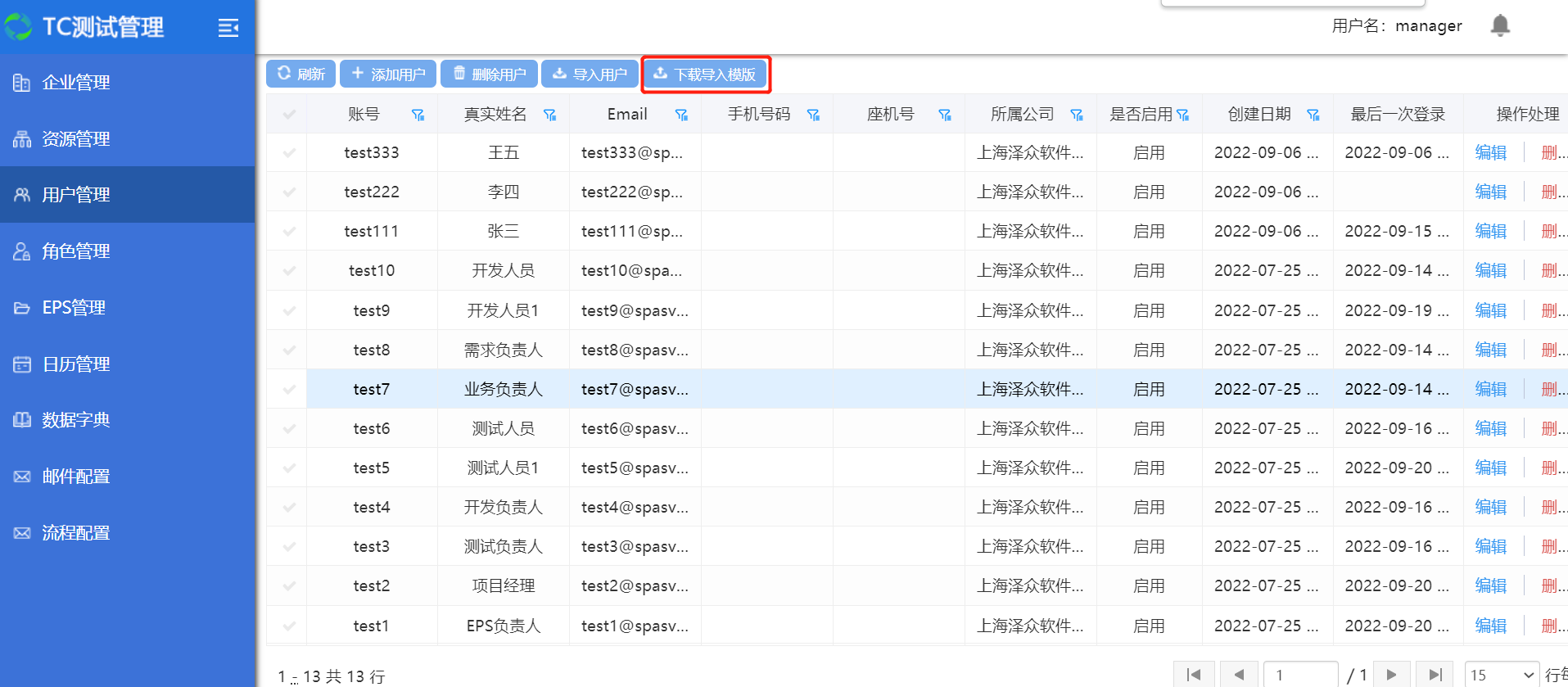Click the notification bell icon
1568x687 pixels.
[1499, 26]
